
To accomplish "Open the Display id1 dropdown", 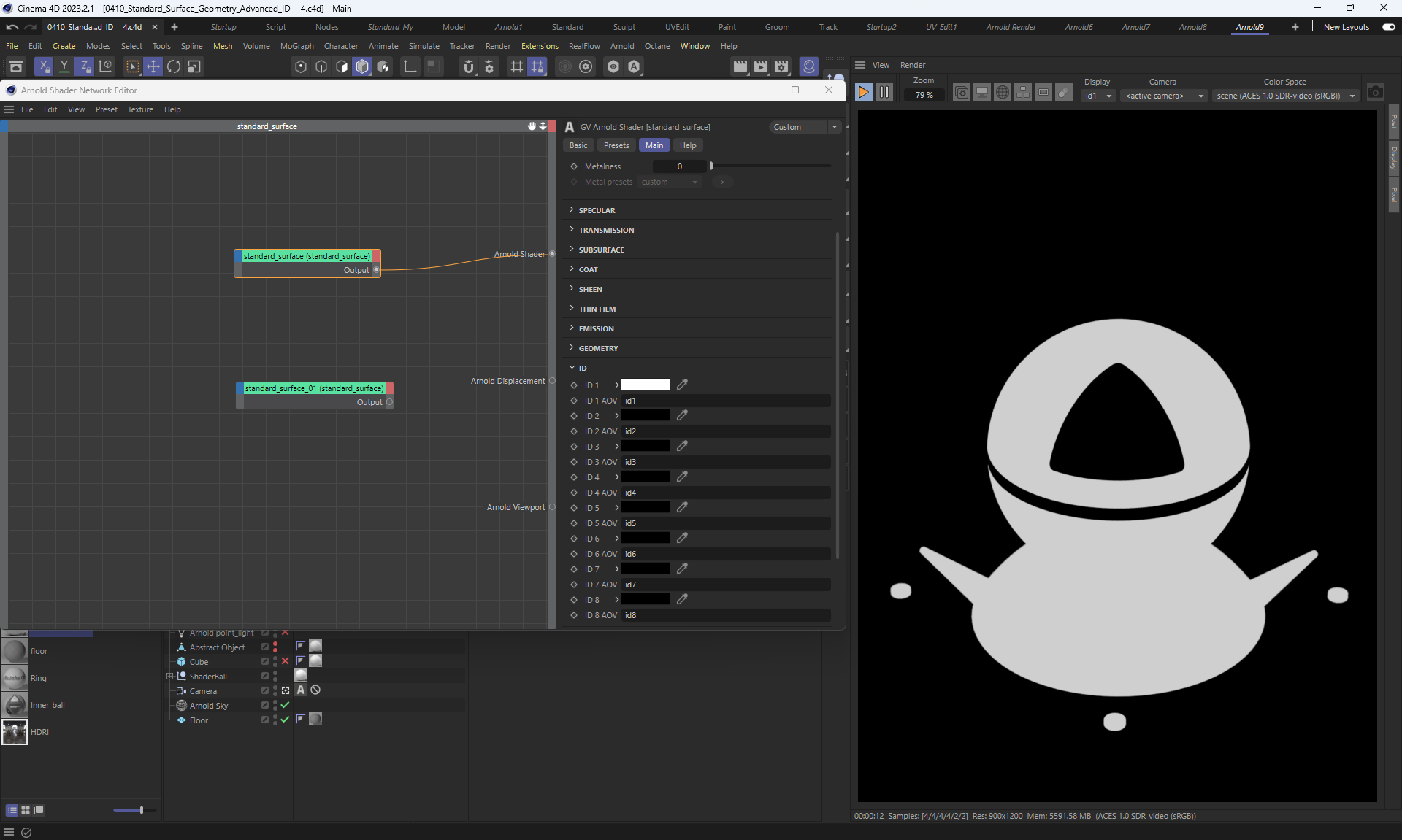I will (x=1098, y=96).
